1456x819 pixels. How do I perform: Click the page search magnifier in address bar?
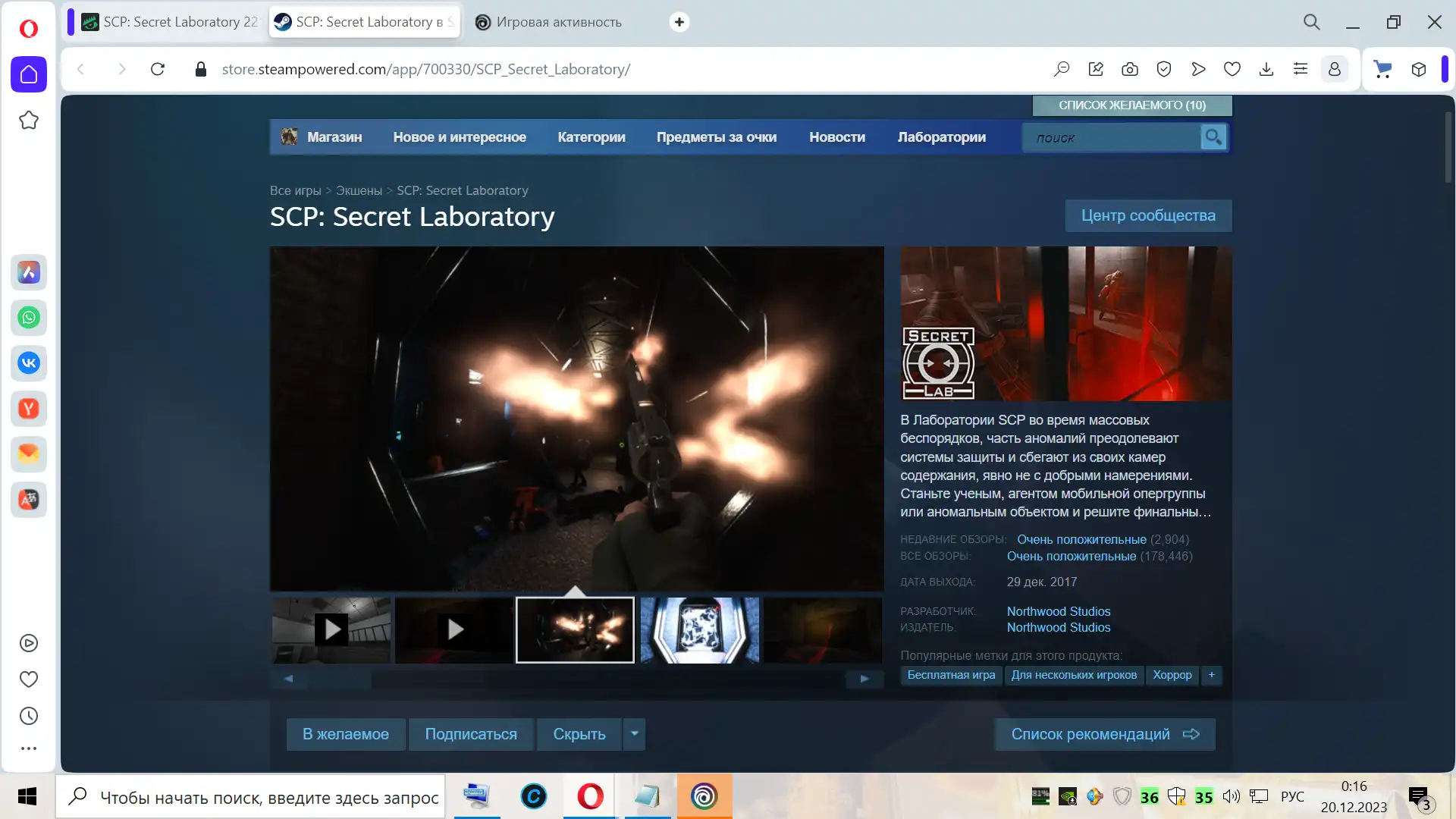(x=1062, y=69)
